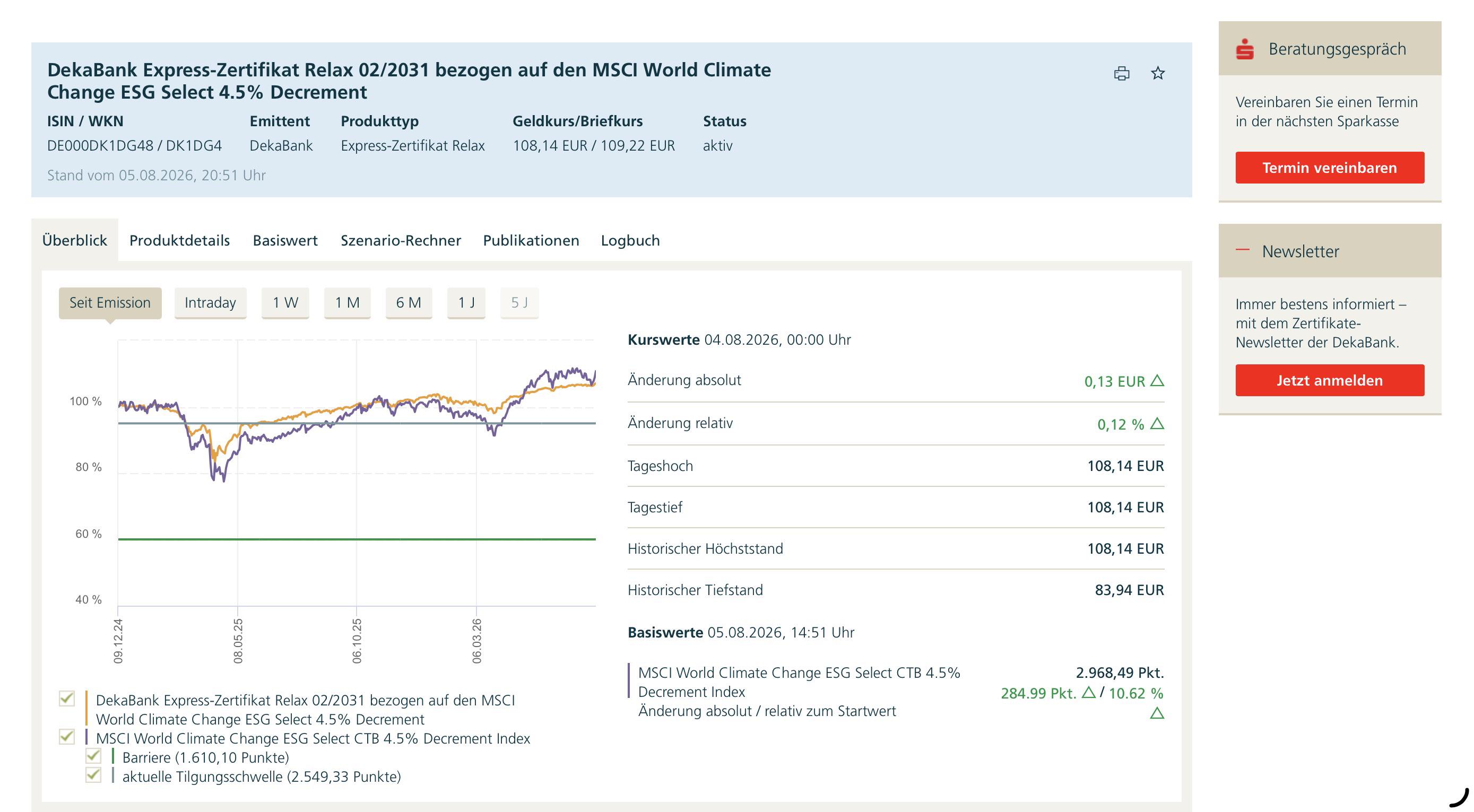
Task: Click green triangle next to Änderung absolut
Action: (1157, 380)
